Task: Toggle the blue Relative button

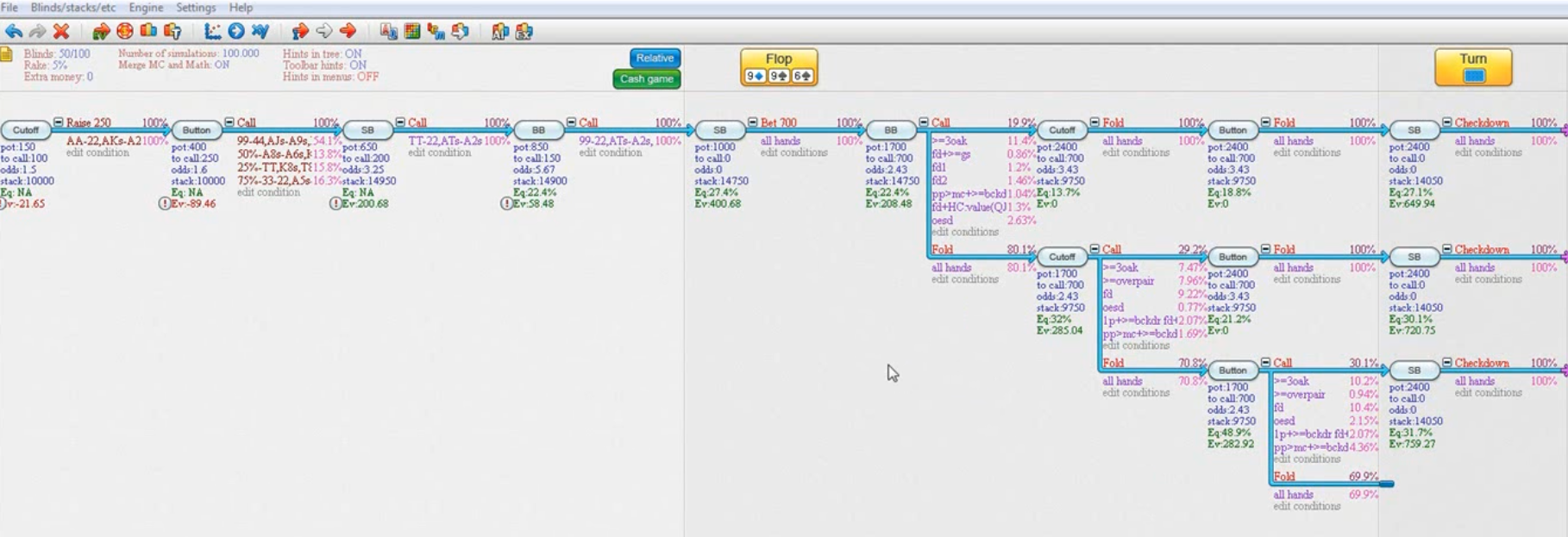Action: pyautogui.click(x=655, y=58)
